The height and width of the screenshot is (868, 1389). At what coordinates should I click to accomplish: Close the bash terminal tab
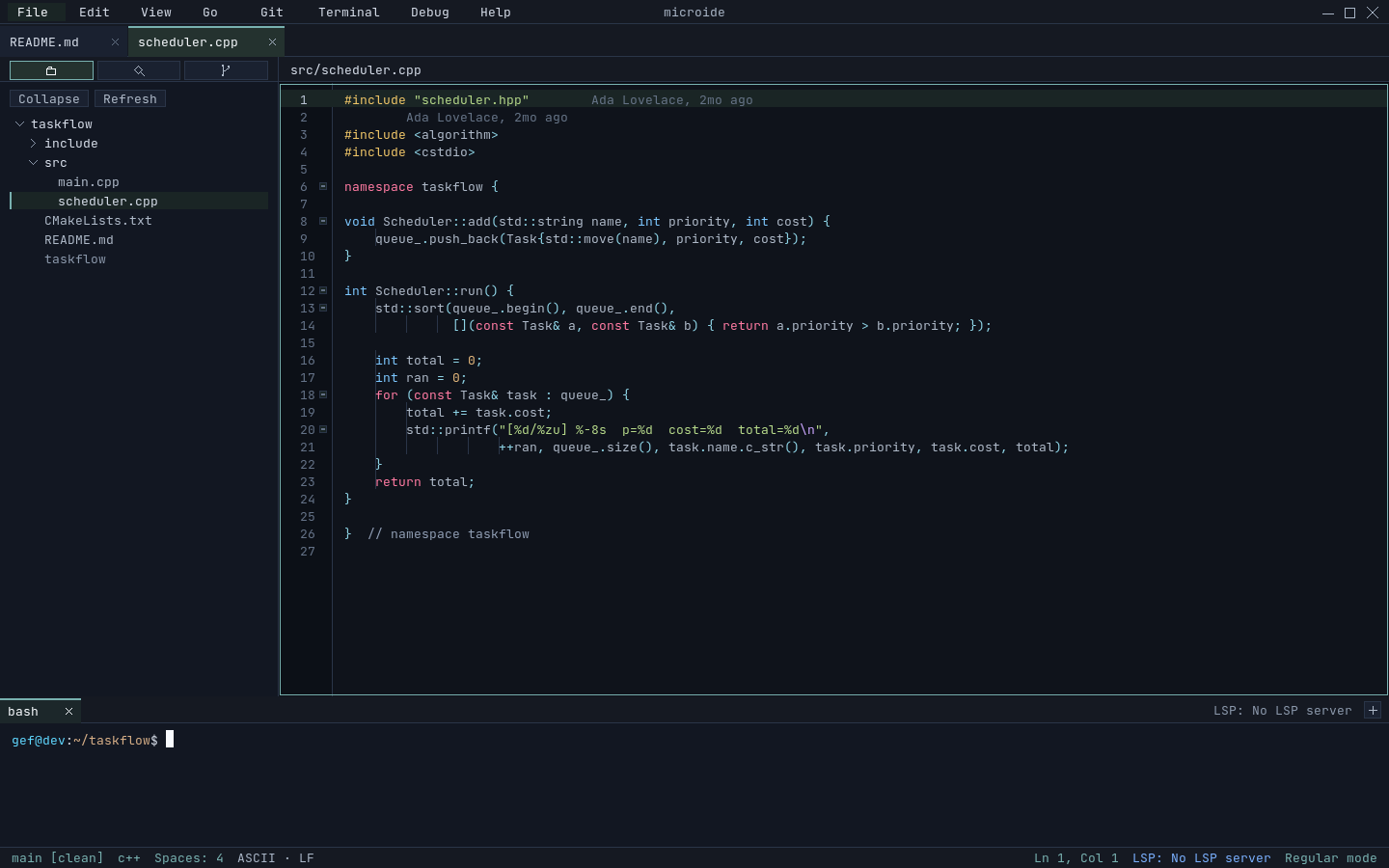(68, 711)
